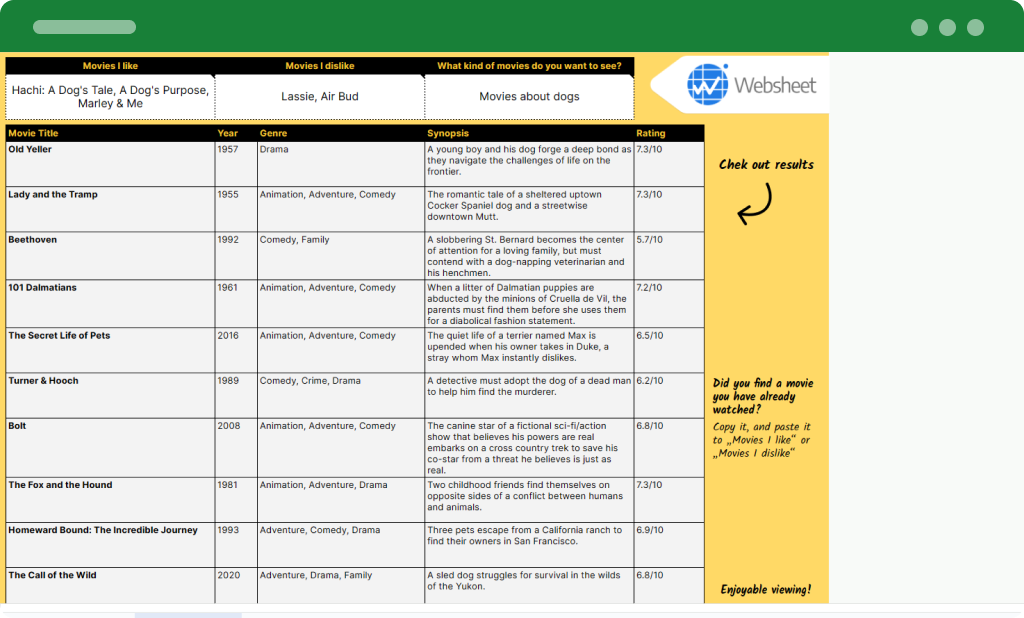The height and width of the screenshot is (618, 1024).
Task: Click year cell 1993
Action: 236,545
